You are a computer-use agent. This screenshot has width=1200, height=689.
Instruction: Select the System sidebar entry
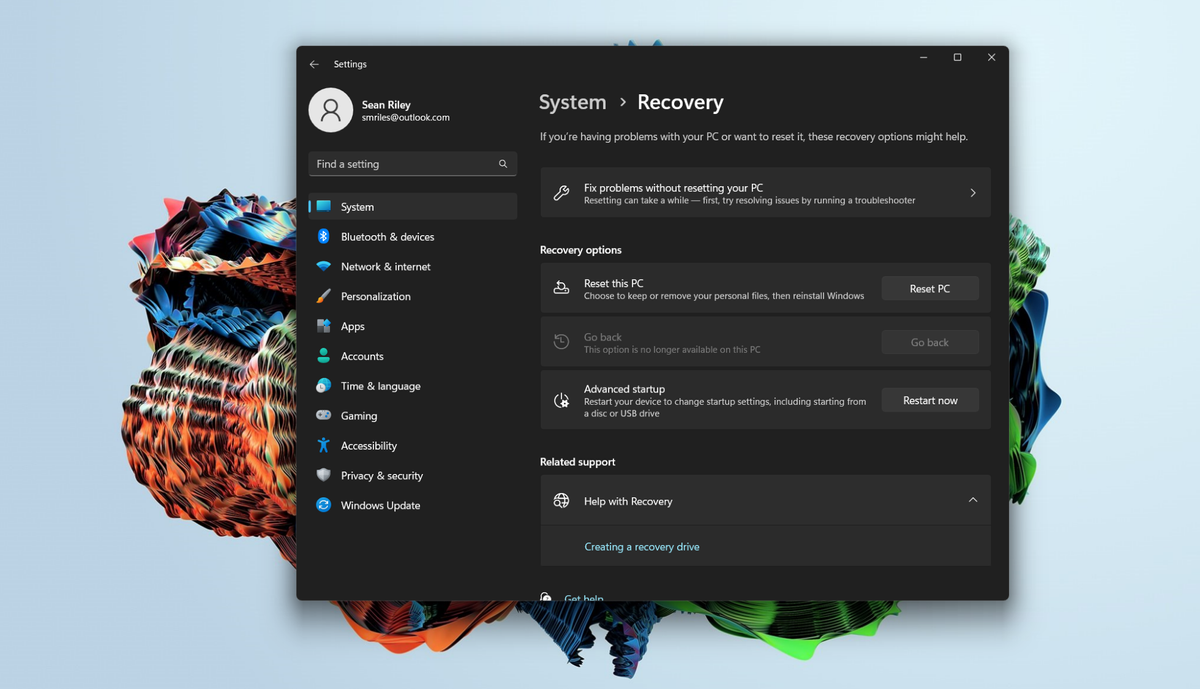click(356, 206)
